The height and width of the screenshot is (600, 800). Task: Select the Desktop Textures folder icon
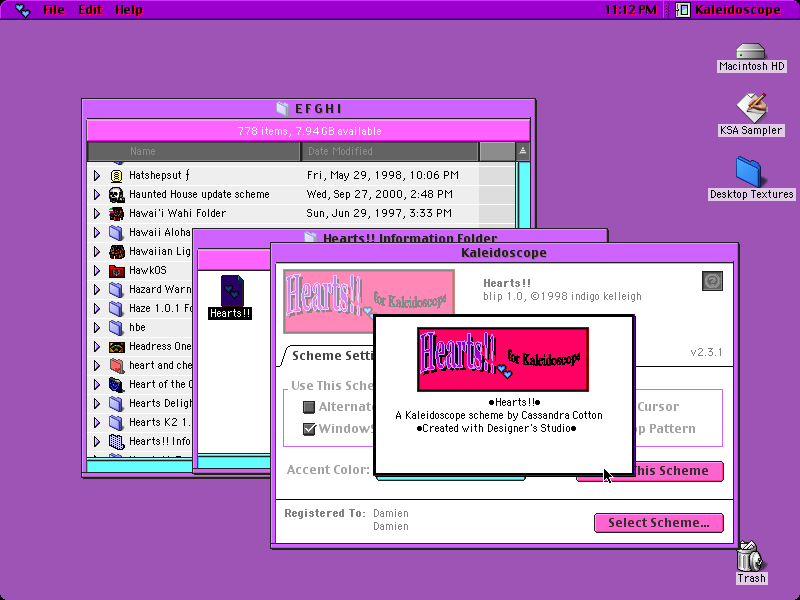pos(749,172)
